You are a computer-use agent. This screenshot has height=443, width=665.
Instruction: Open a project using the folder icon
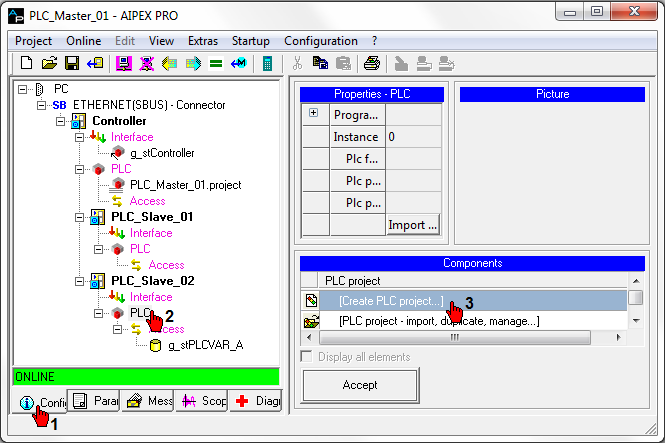49,64
